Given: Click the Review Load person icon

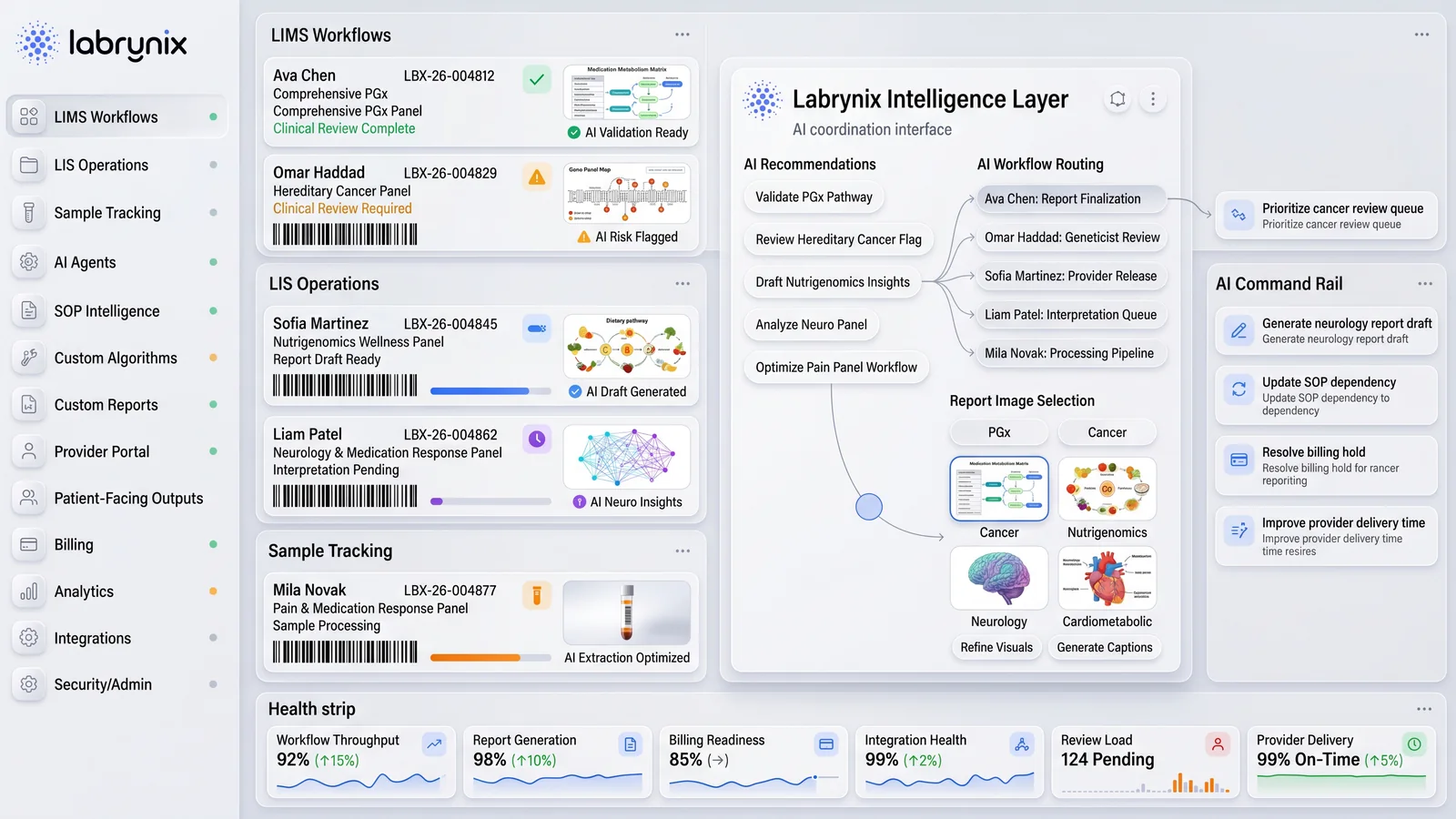Looking at the screenshot, I should tap(1218, 744).
